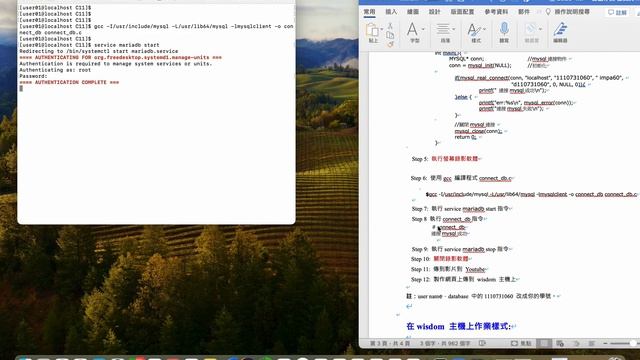
Task: Click the word count in status bar
Action: (x=445, y=343)
